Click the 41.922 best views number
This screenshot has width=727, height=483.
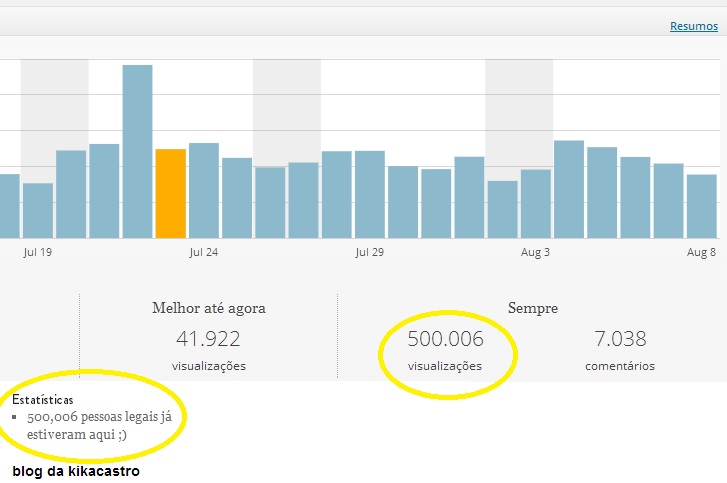208,338
